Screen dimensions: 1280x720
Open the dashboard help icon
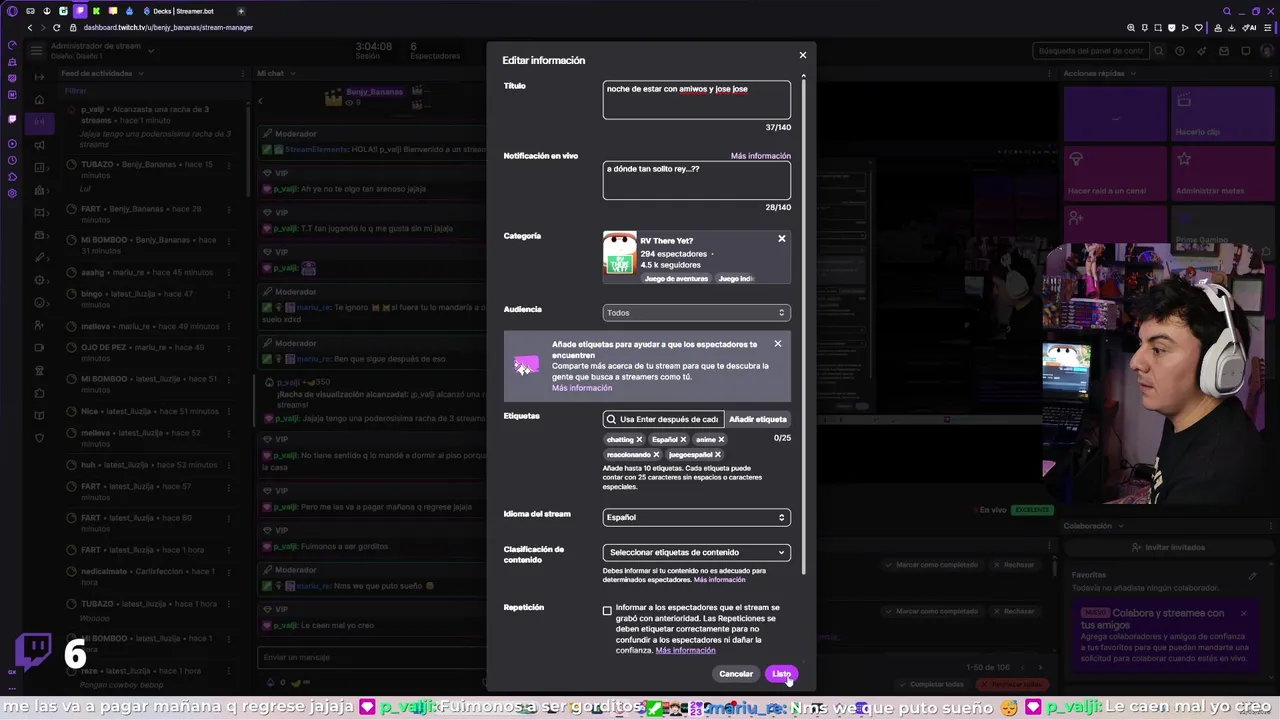point(1180,51)
